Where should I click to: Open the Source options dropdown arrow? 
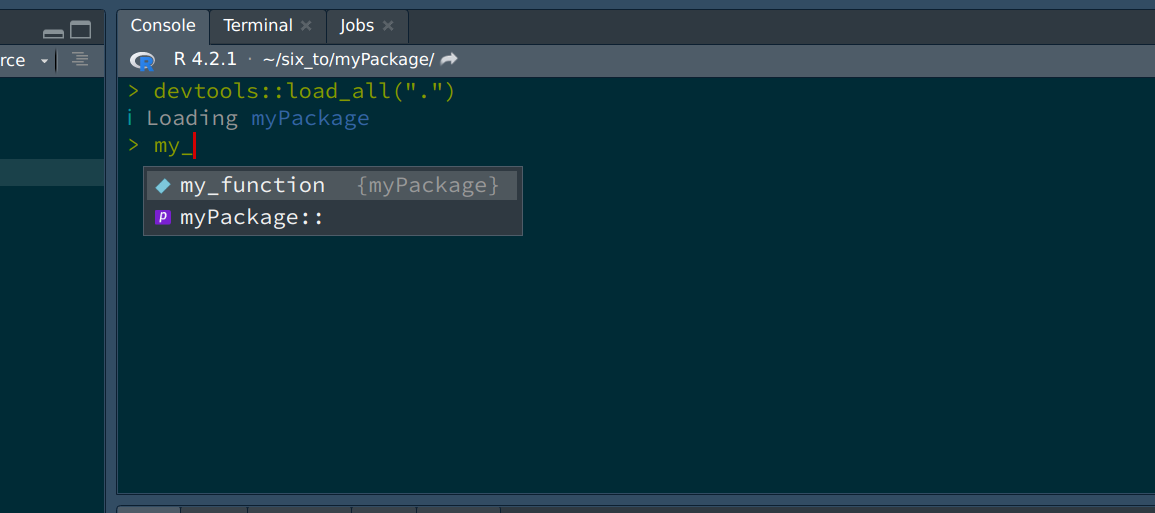point(44,60)
